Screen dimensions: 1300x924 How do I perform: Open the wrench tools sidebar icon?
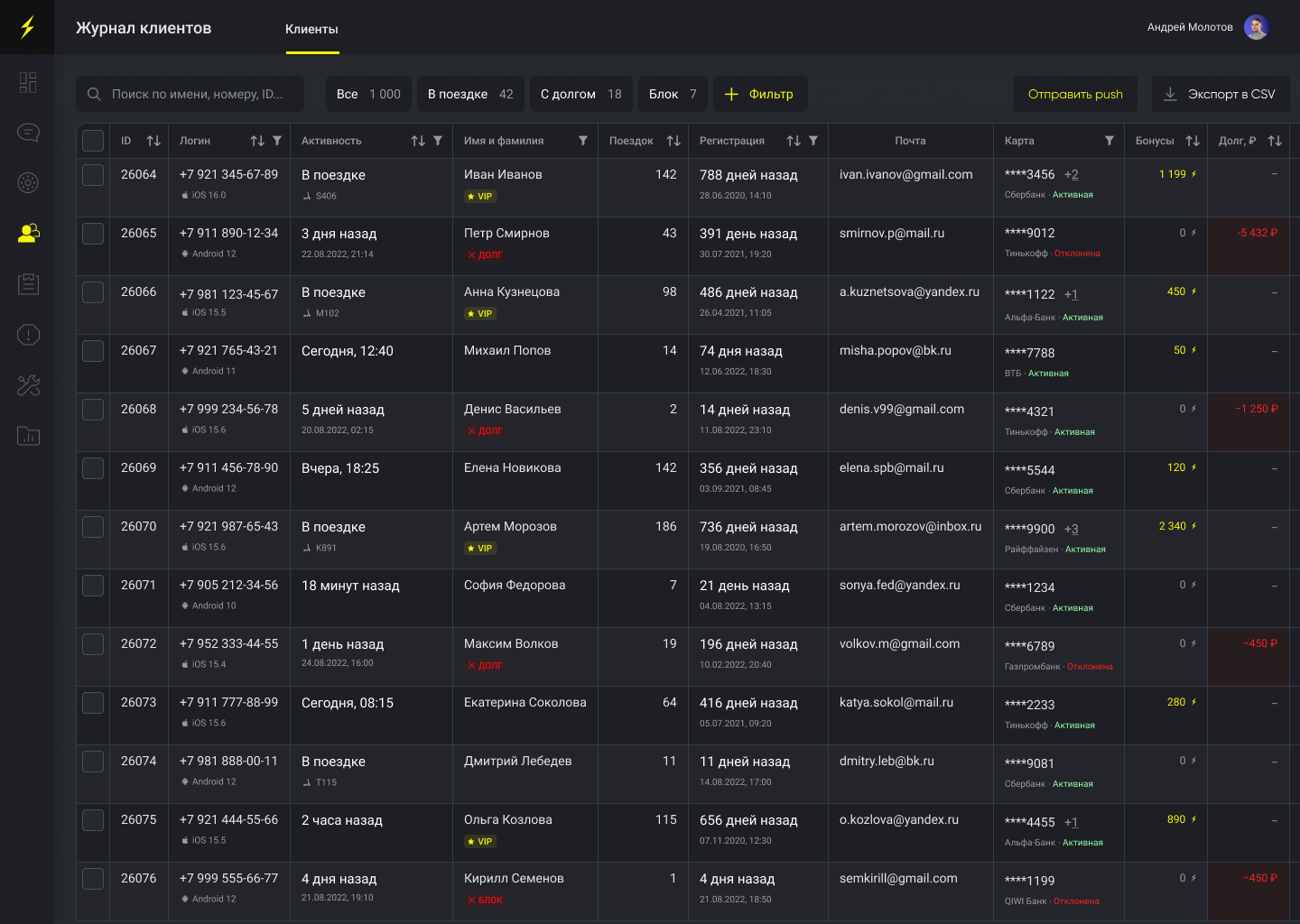click(28, 386)
